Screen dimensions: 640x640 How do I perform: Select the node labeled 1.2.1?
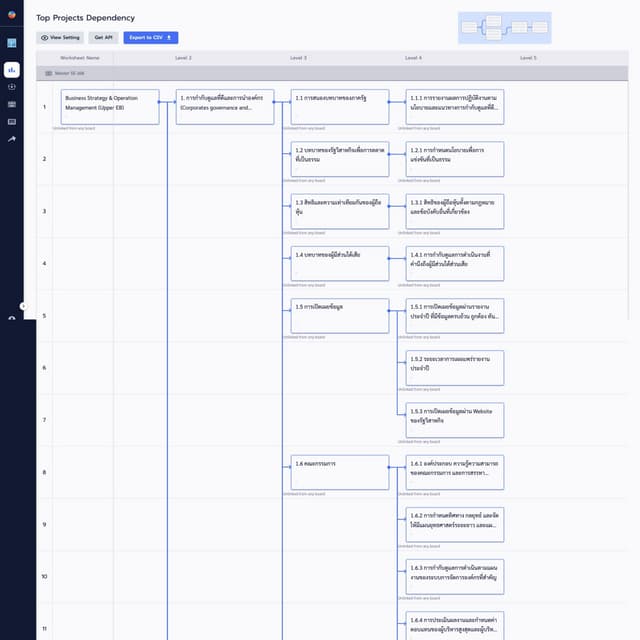pyautogui.click(x=455, y=158)
